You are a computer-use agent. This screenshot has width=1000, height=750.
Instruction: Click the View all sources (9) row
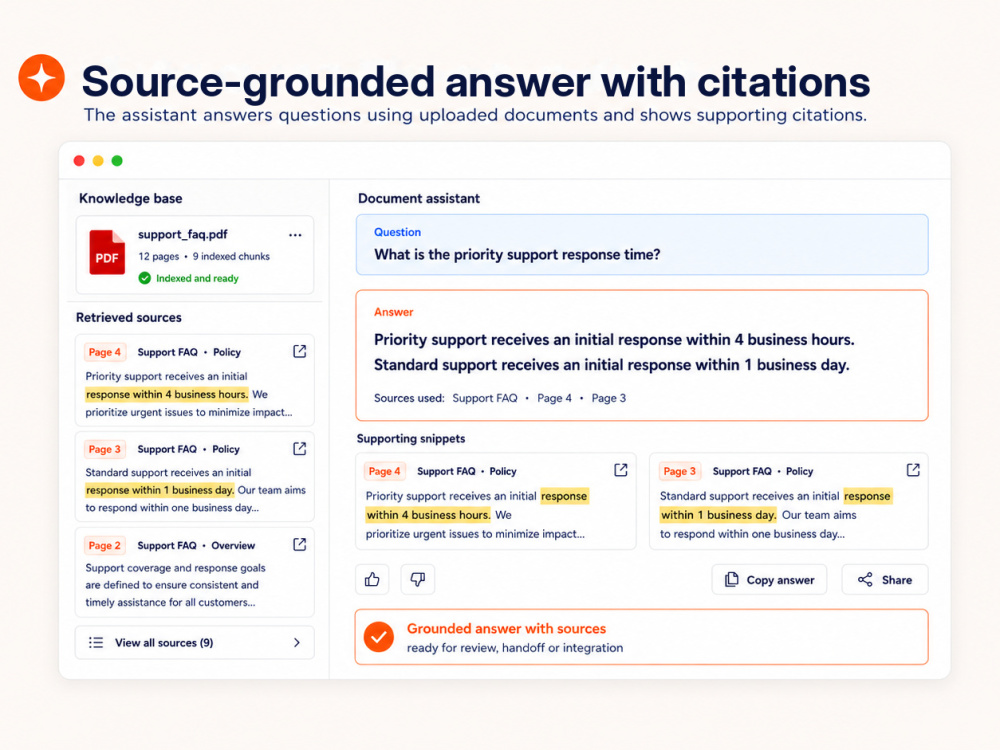[195, 642]
